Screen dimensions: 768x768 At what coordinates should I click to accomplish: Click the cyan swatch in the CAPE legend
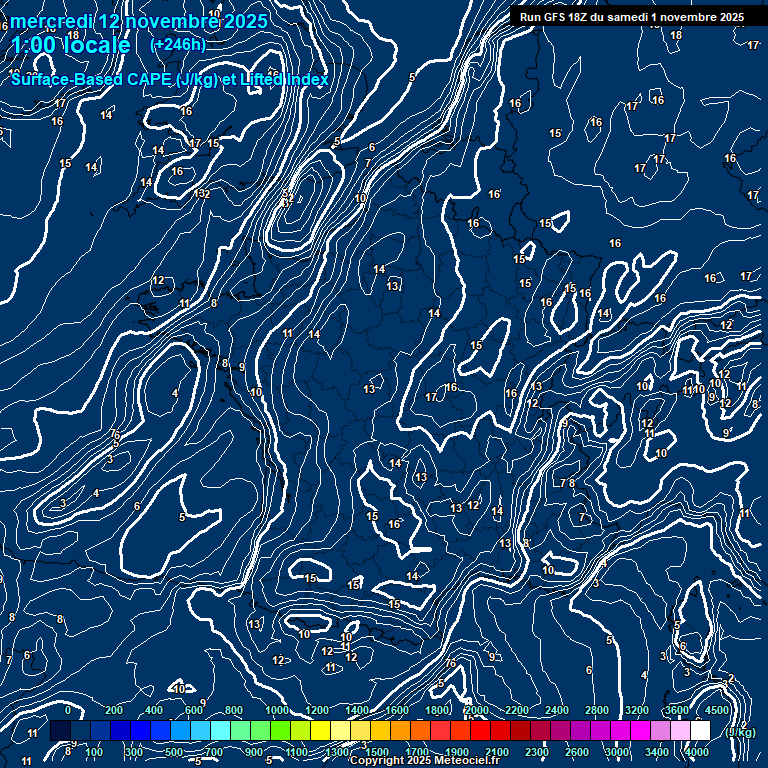pos(220,730)
